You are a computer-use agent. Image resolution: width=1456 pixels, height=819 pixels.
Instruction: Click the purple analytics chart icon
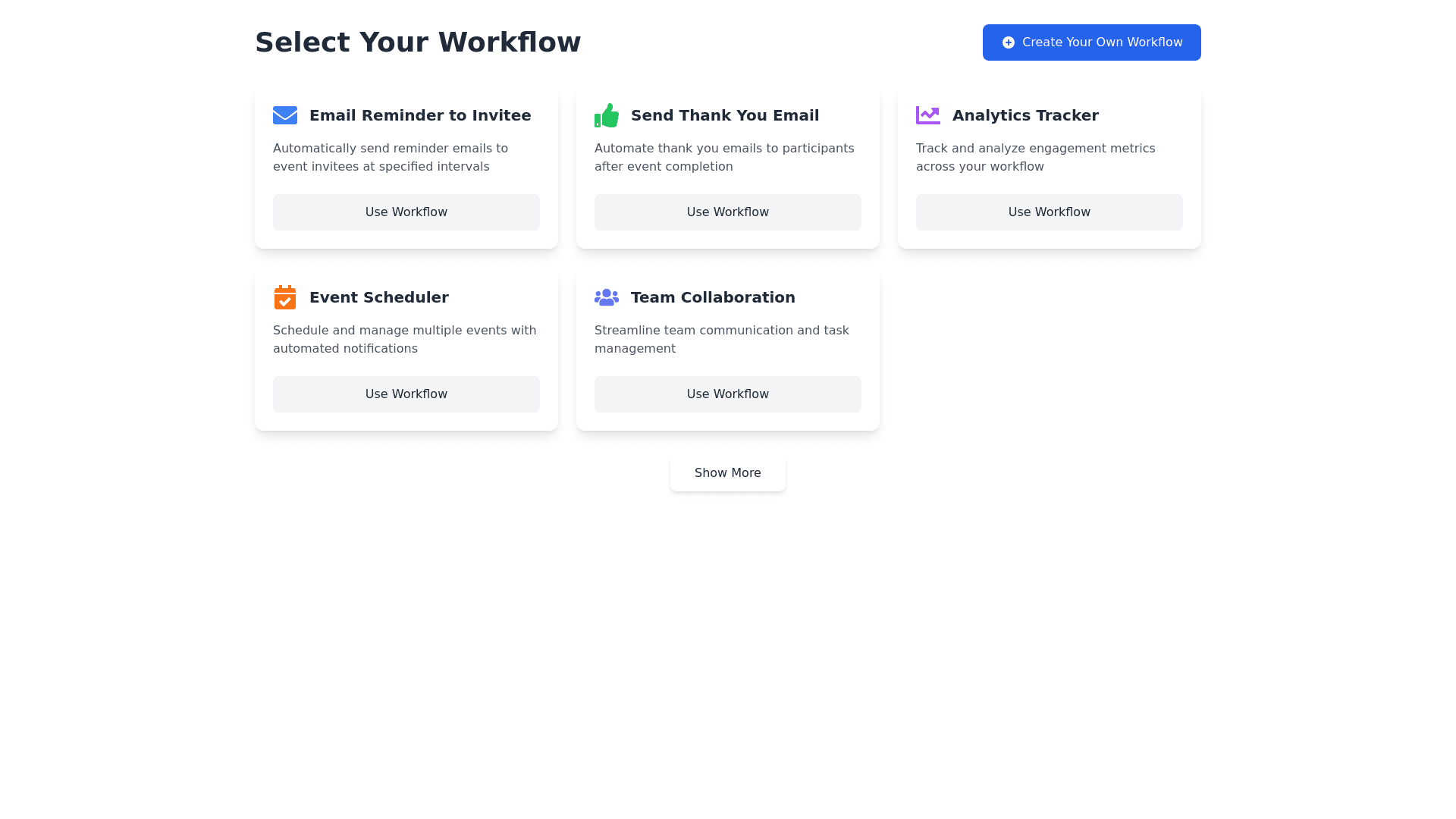click(x=927, y=115)
